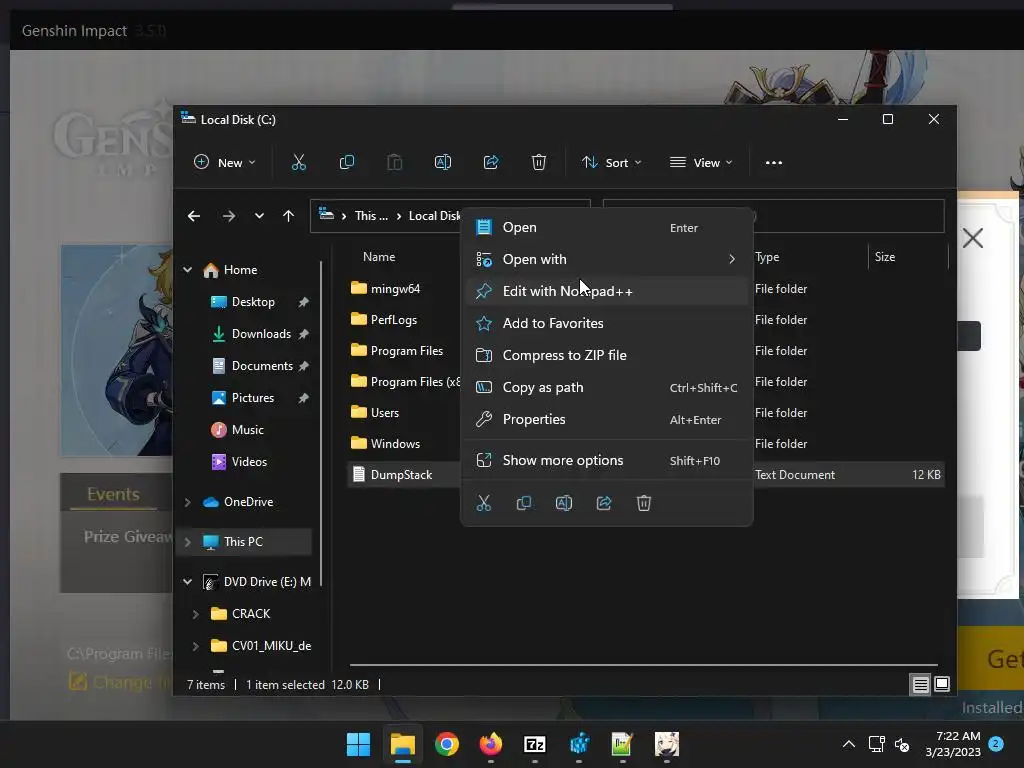Choose Open in context menu

[607, 227]
